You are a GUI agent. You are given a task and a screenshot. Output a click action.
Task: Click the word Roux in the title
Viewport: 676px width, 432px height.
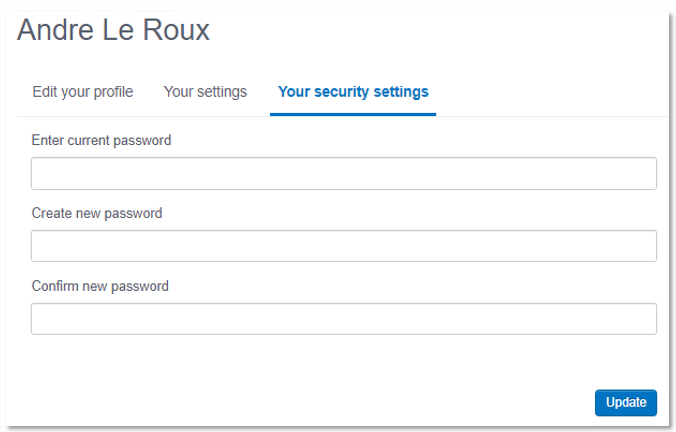coord(176,30)
